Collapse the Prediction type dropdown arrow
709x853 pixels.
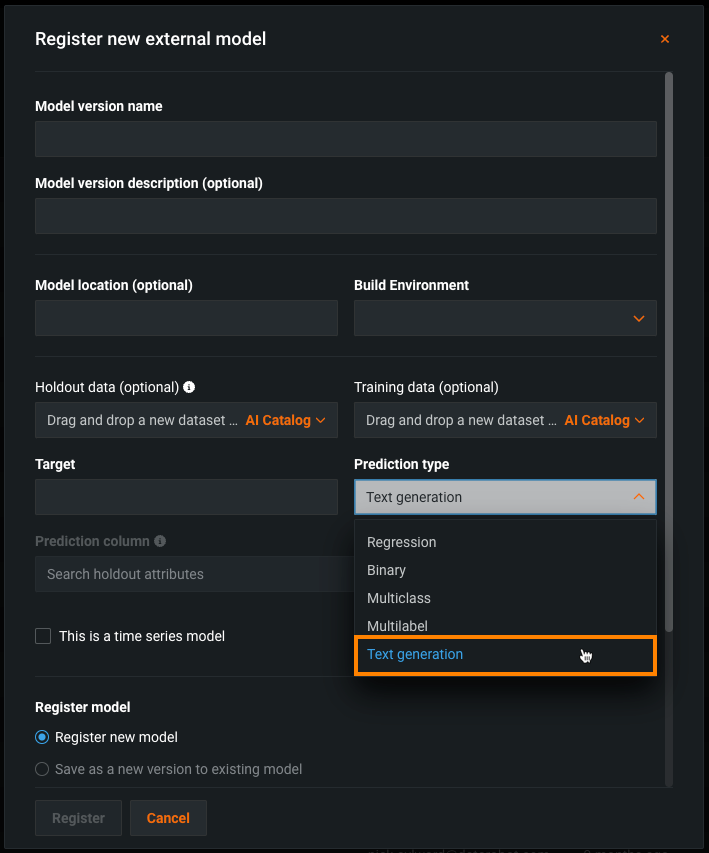[639, 497]
